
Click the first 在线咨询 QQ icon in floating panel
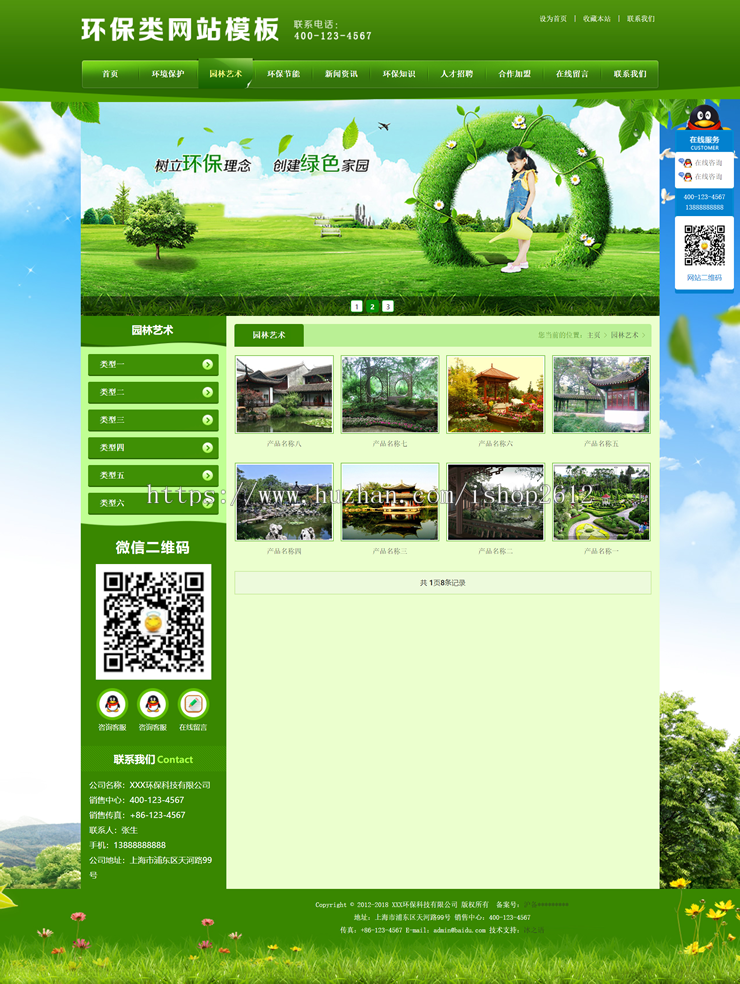(x=687, y=162)
